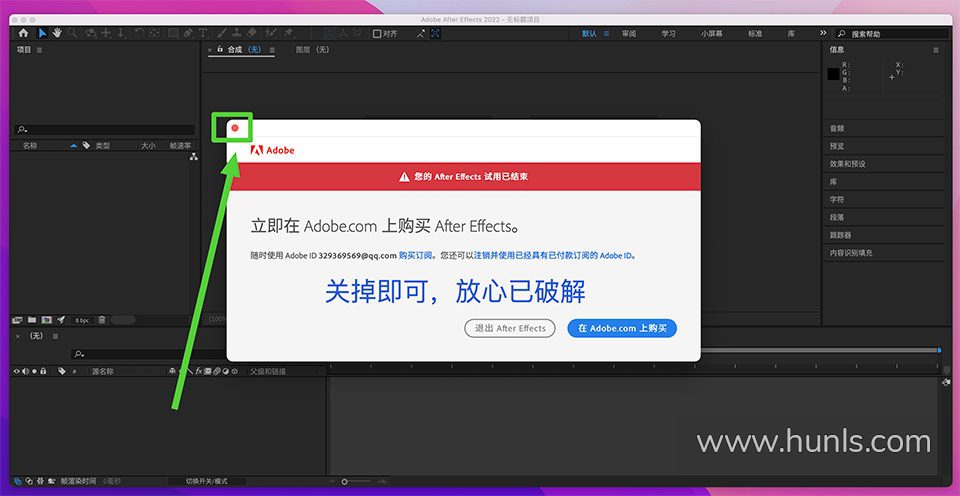Switch to the 审阅 workspace
Screen dimensions: 960x496
[x=629, y=34]
